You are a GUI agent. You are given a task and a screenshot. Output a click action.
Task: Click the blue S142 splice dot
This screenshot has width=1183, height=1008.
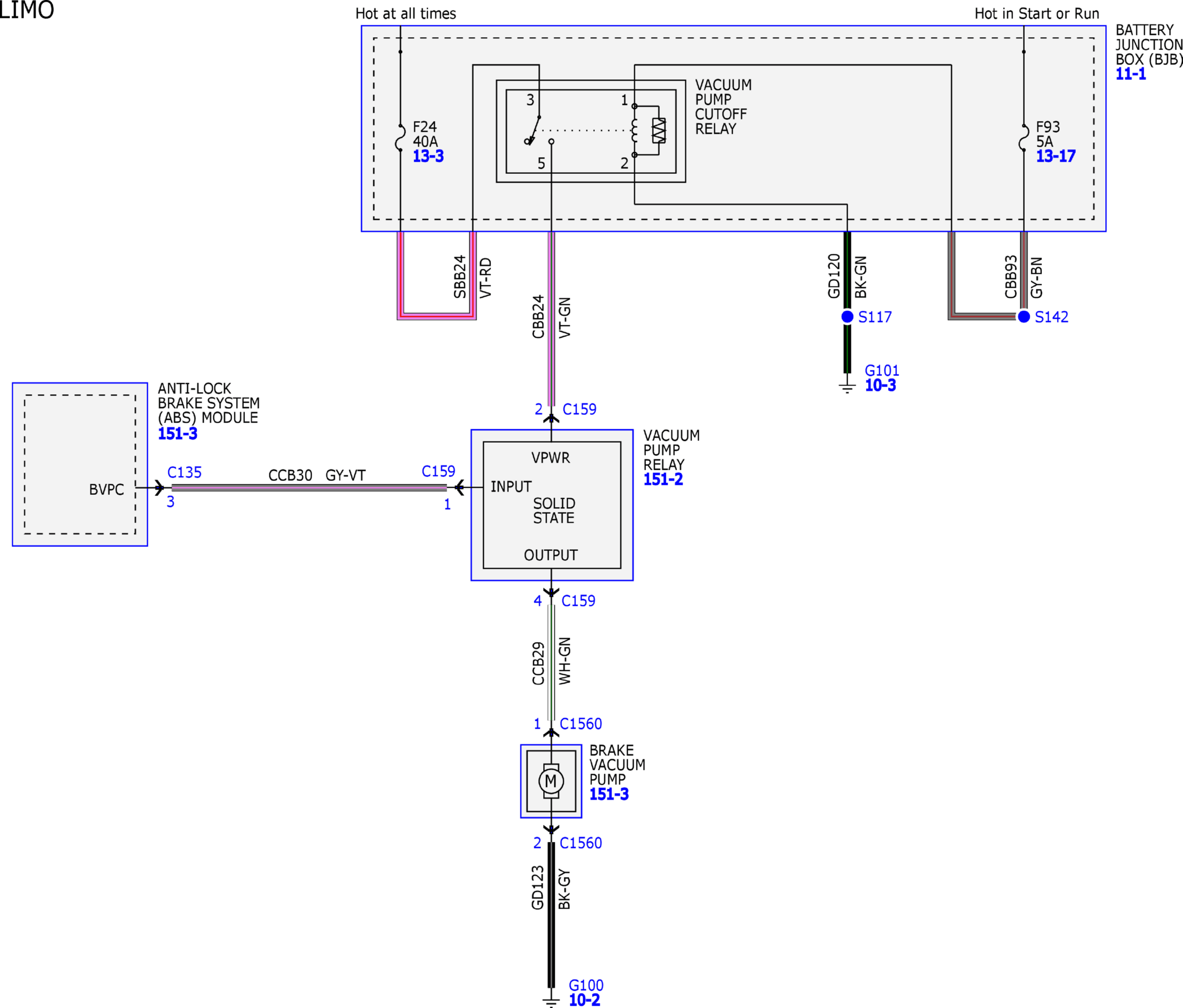pos(1024,317)
